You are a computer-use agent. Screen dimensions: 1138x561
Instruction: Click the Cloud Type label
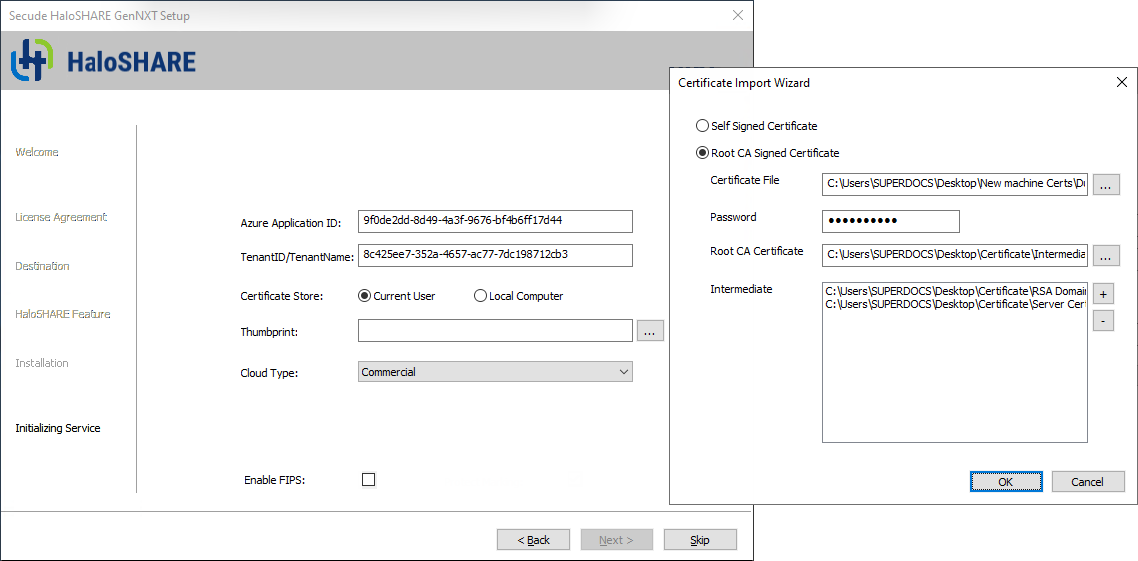269,373
